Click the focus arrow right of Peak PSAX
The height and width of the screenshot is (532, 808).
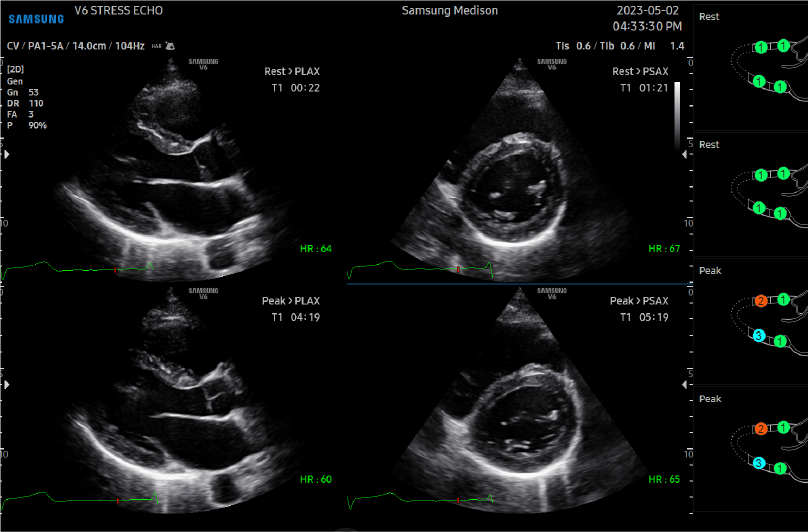click(684, 385)
